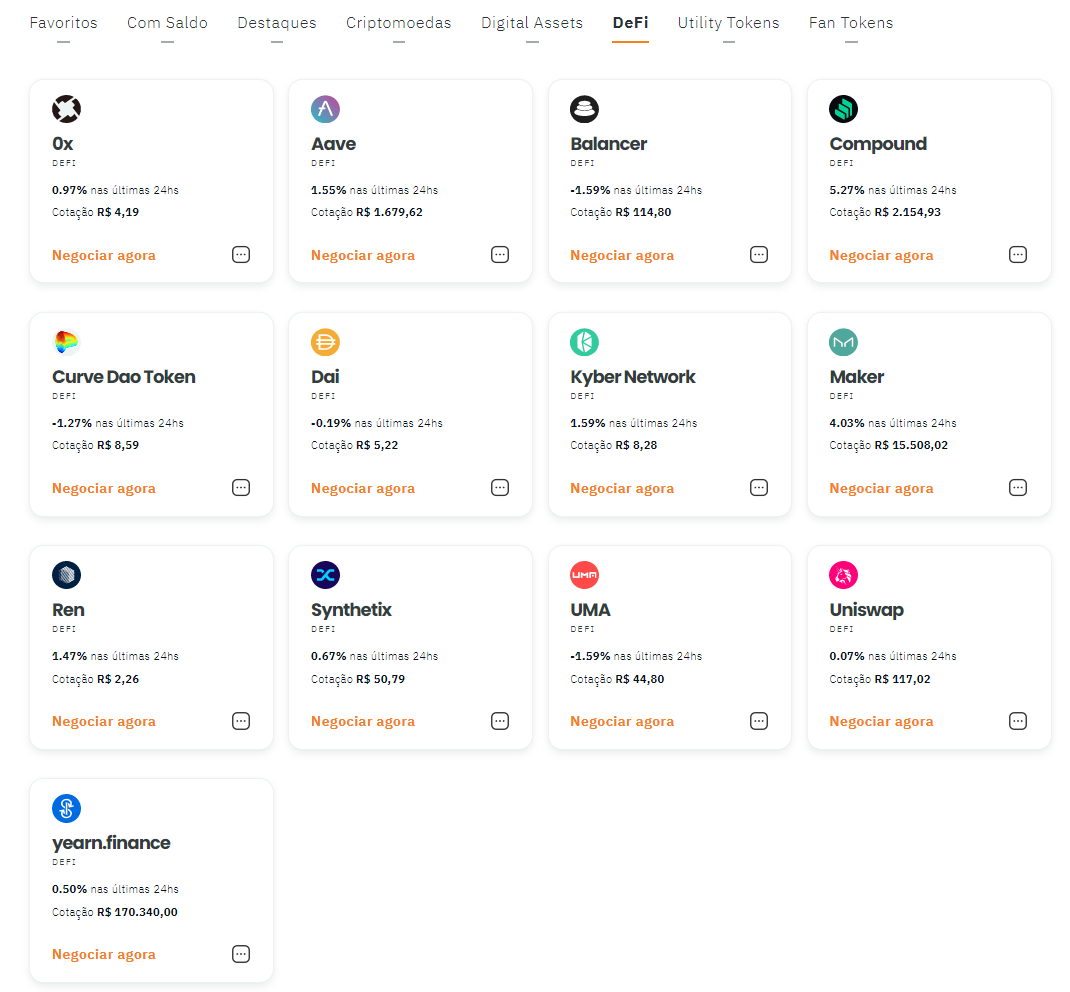The image size is (1070, 992).
Task: Click the Uniswap coin logo icon
Action: [843, 574]
